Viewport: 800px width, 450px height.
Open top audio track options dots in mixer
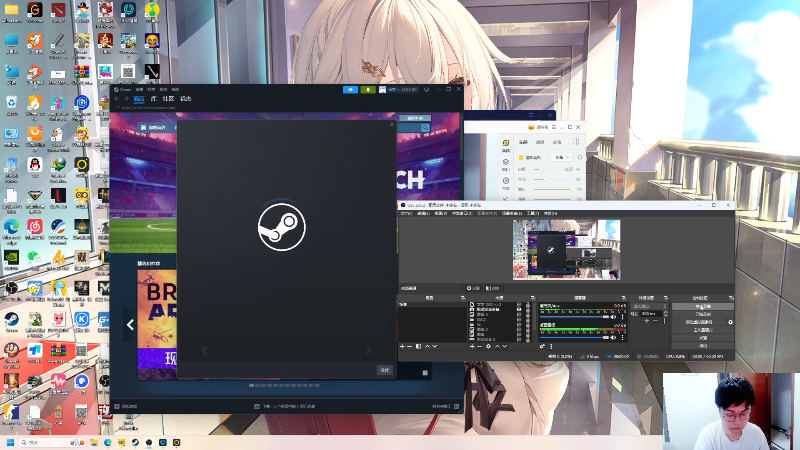(x=622, y=317)
